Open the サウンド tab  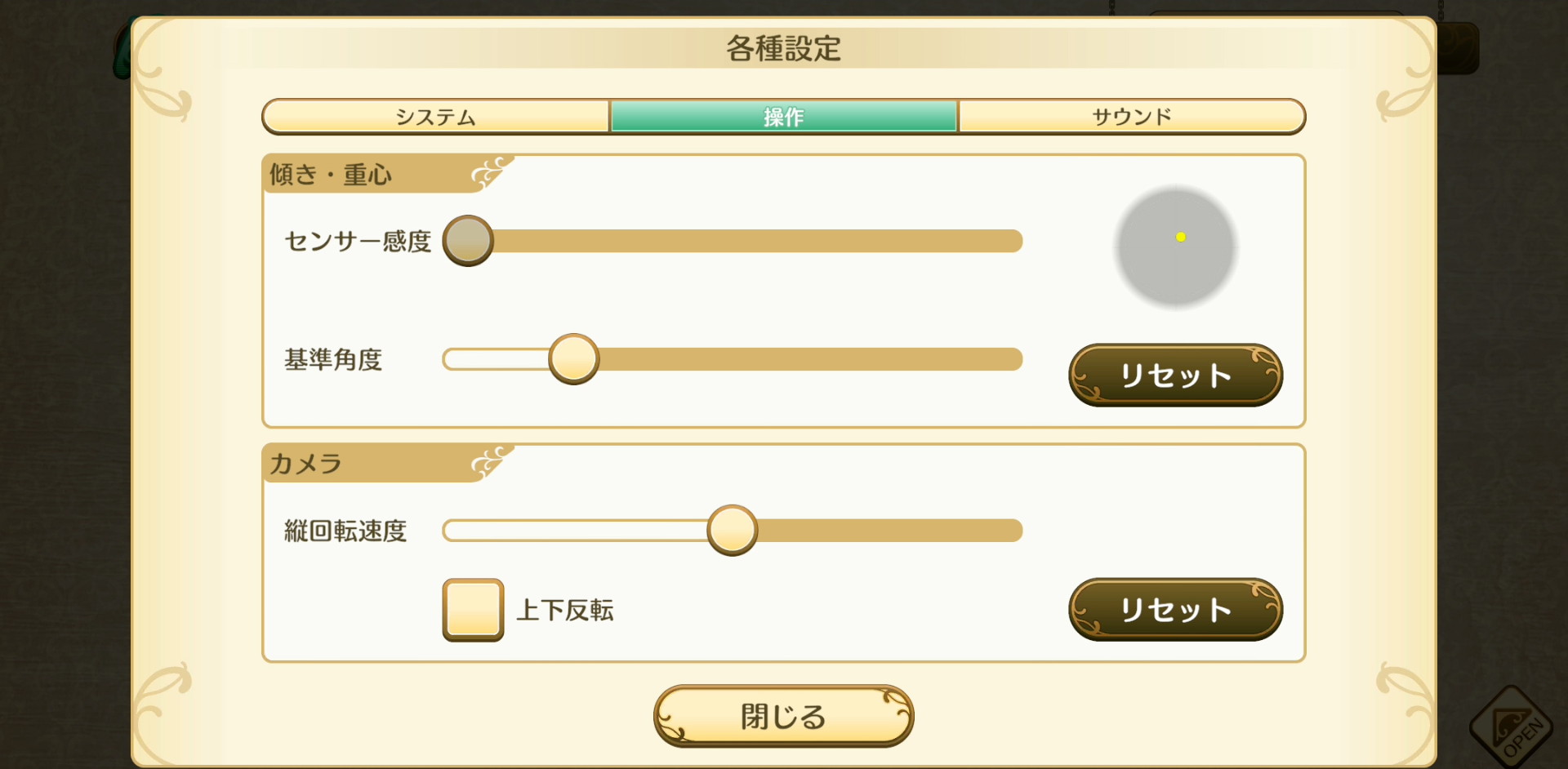coord(1132,117)
